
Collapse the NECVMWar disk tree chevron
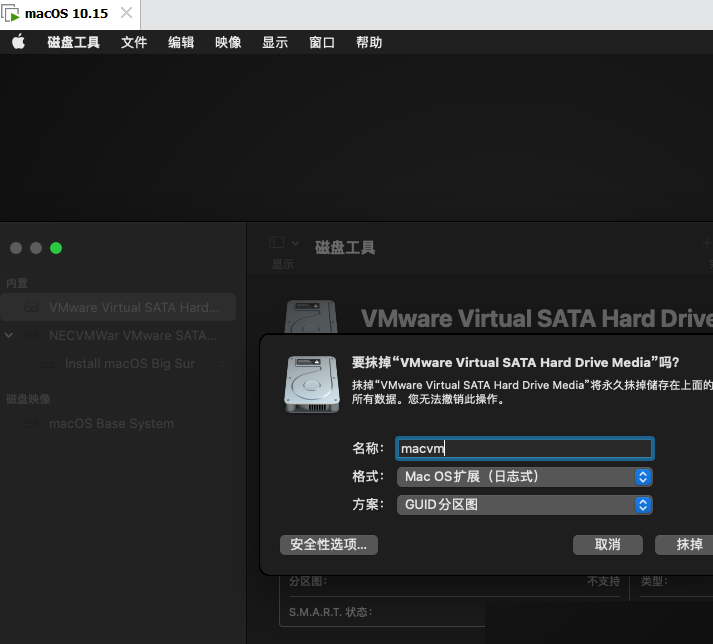[x=9, y=336]
